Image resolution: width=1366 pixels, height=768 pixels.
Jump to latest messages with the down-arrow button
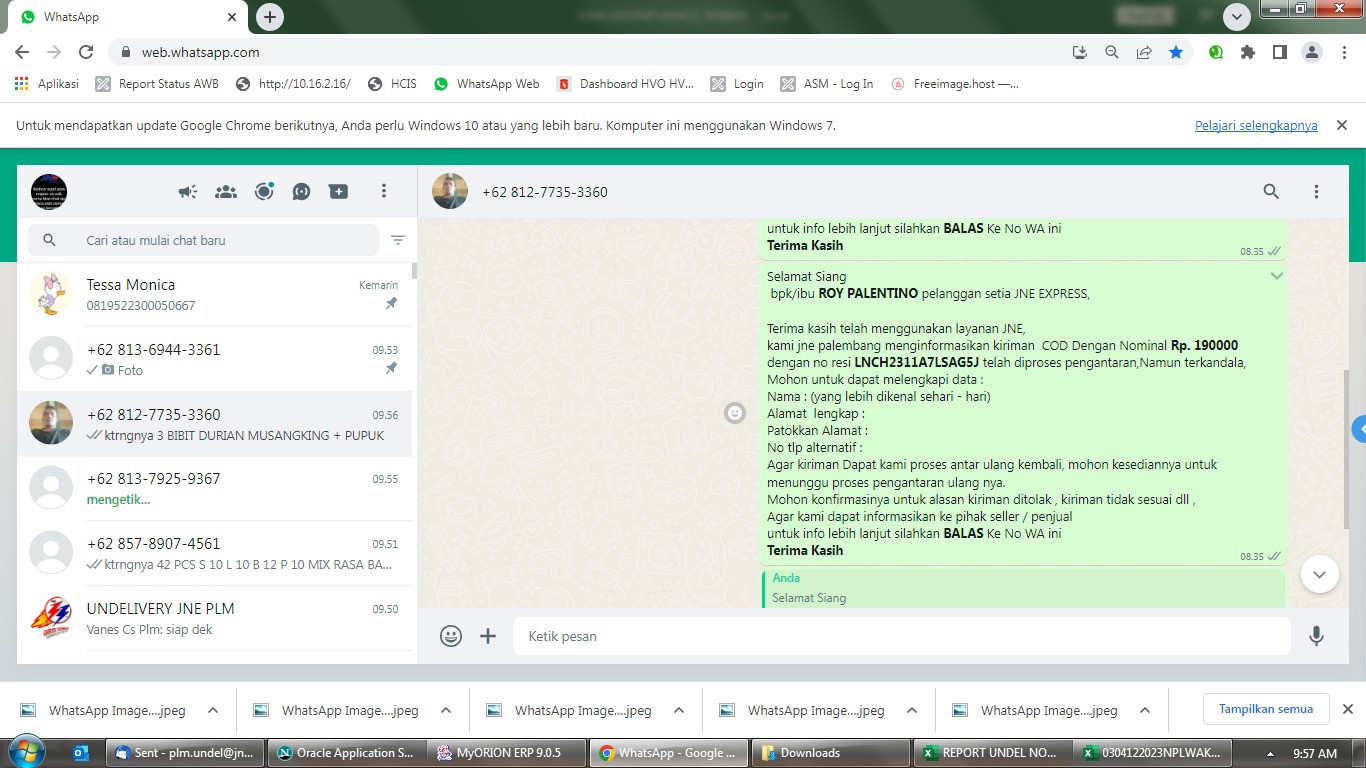point(1319,574)
